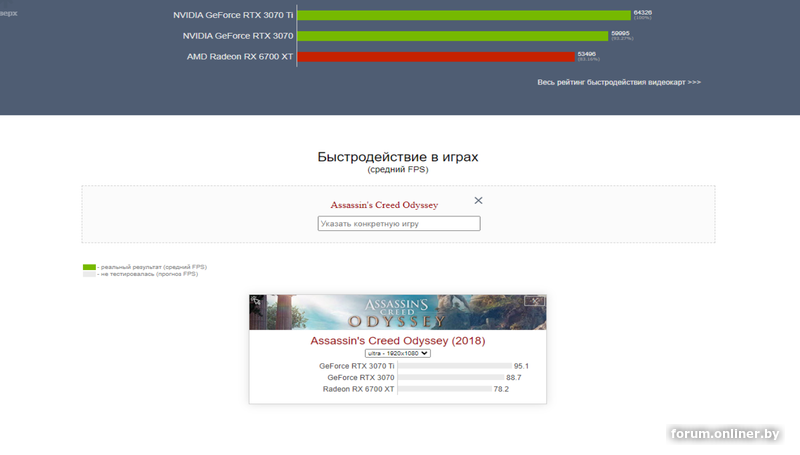This screenshot has width=800, height=455.
Task: Click the red Assassin's Creed Odyssey tag text
Action: click(x=384, y=205)
